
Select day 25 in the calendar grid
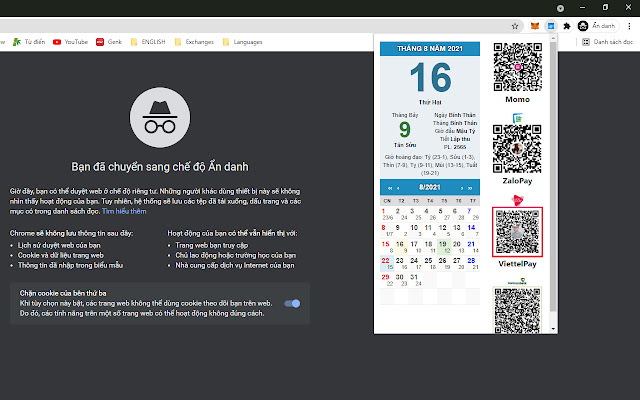pyautogui.click(x=430, y=263)
